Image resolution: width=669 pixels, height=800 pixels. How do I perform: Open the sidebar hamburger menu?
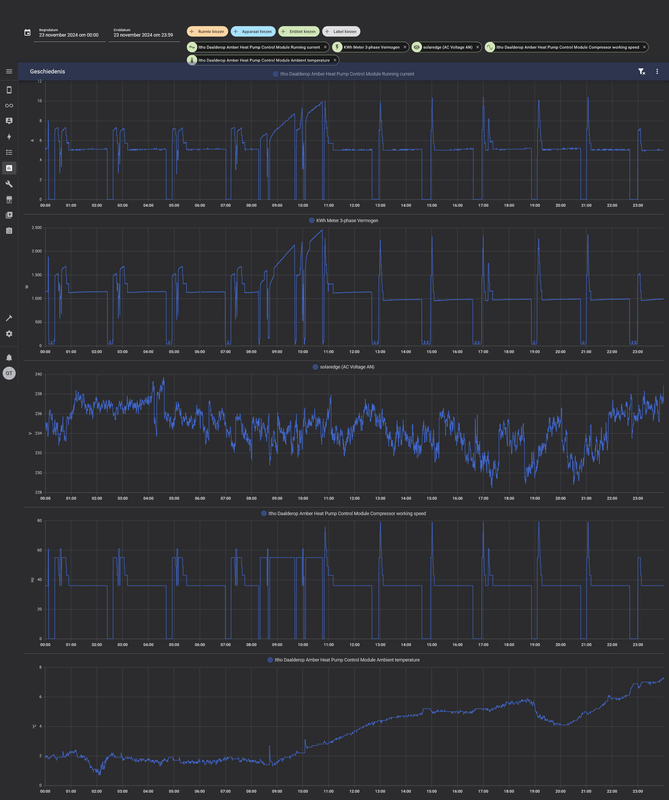9,71
